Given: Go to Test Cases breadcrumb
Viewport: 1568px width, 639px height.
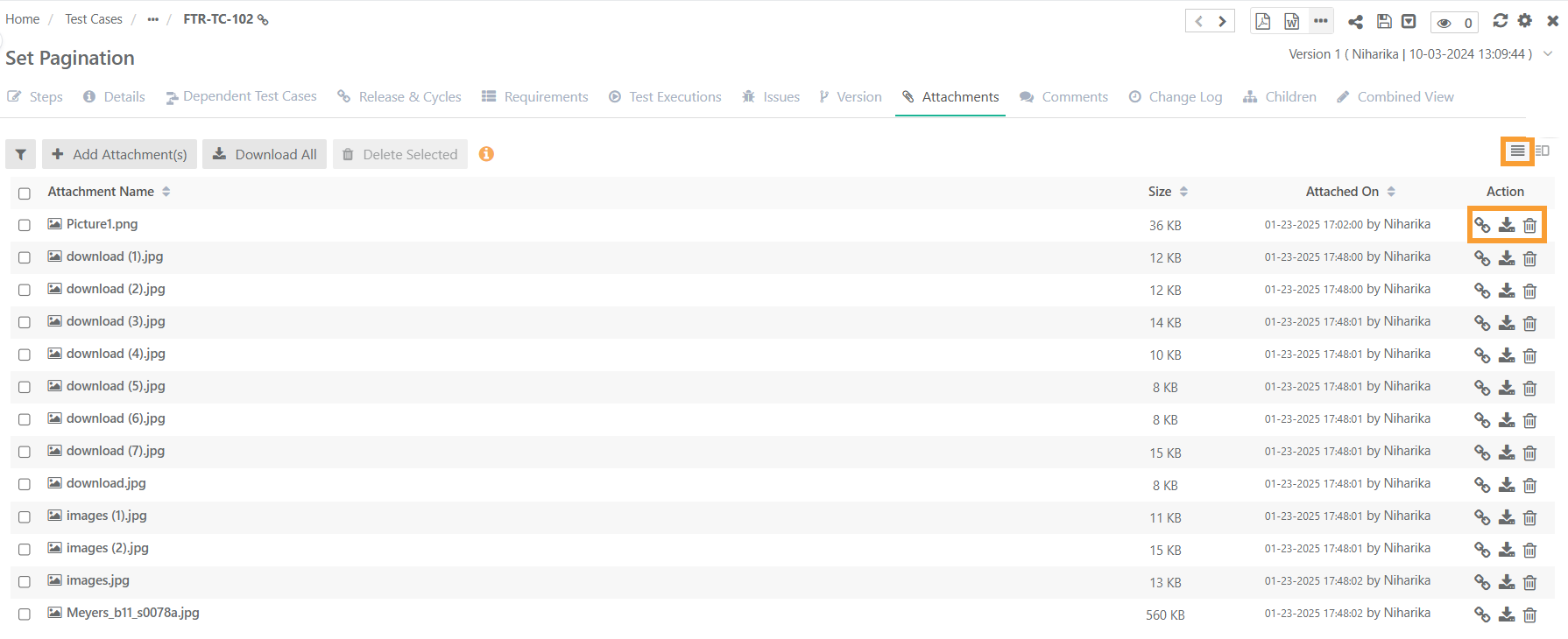Looking at the screenshot, I should 94,19.
